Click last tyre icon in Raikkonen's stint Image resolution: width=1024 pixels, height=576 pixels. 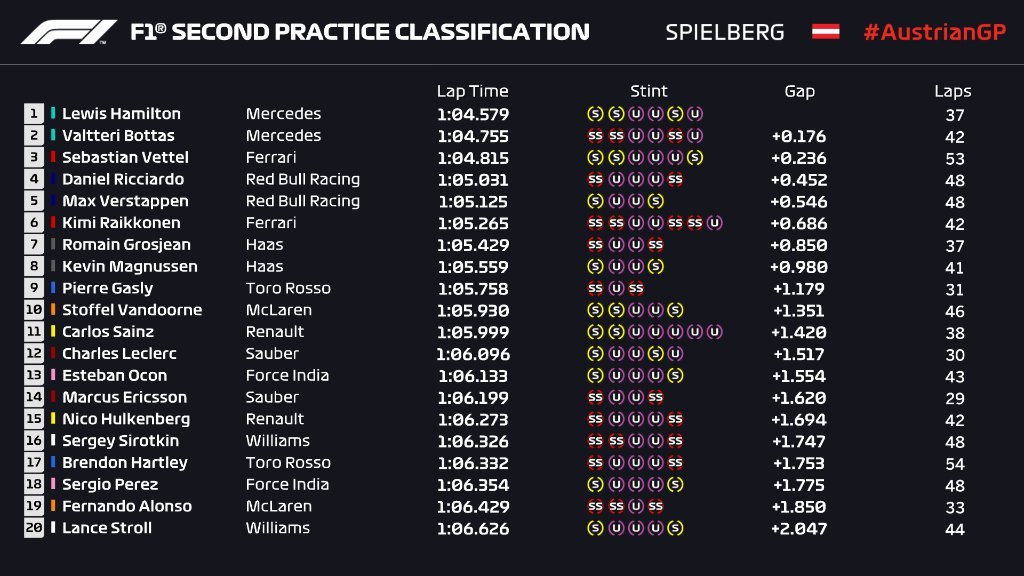(x=714, y=223)
